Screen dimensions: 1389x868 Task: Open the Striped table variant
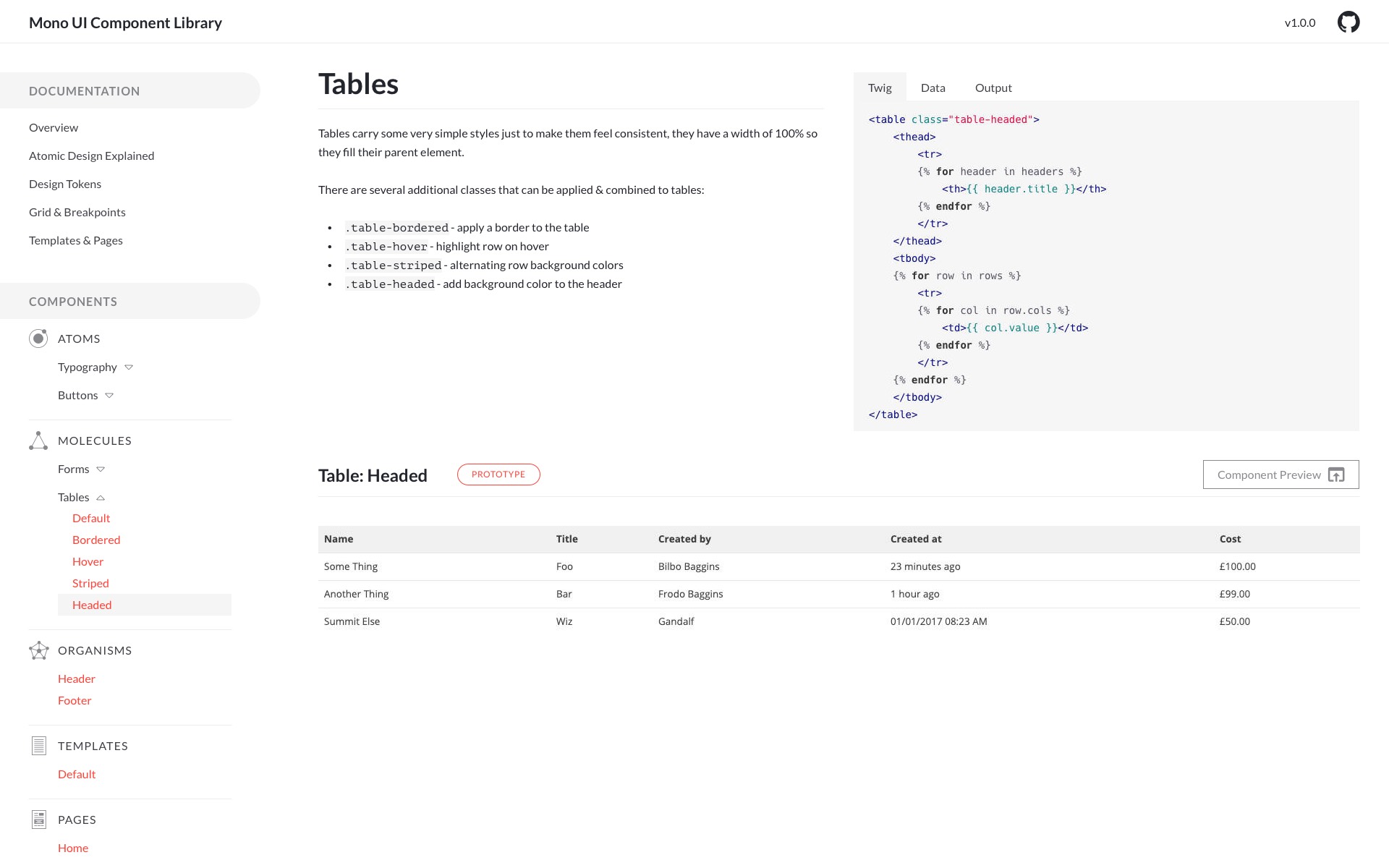click(90, 583)
